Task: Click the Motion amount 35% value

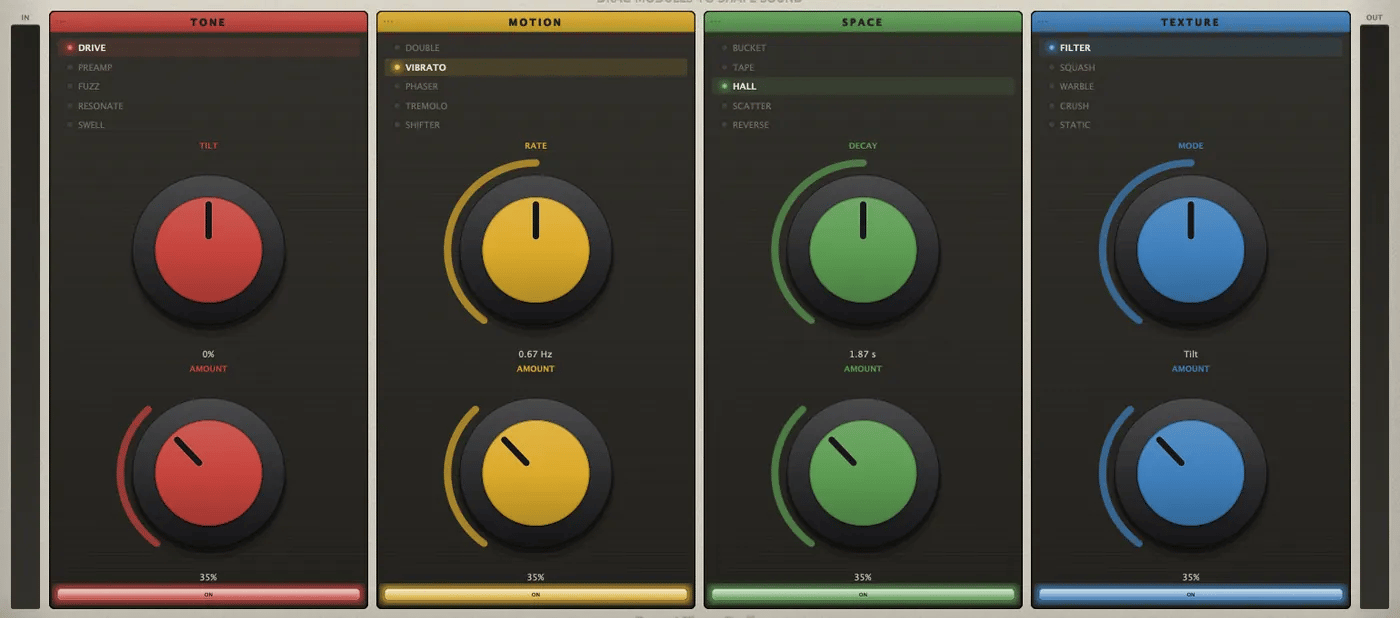Action: coord(536,577)
